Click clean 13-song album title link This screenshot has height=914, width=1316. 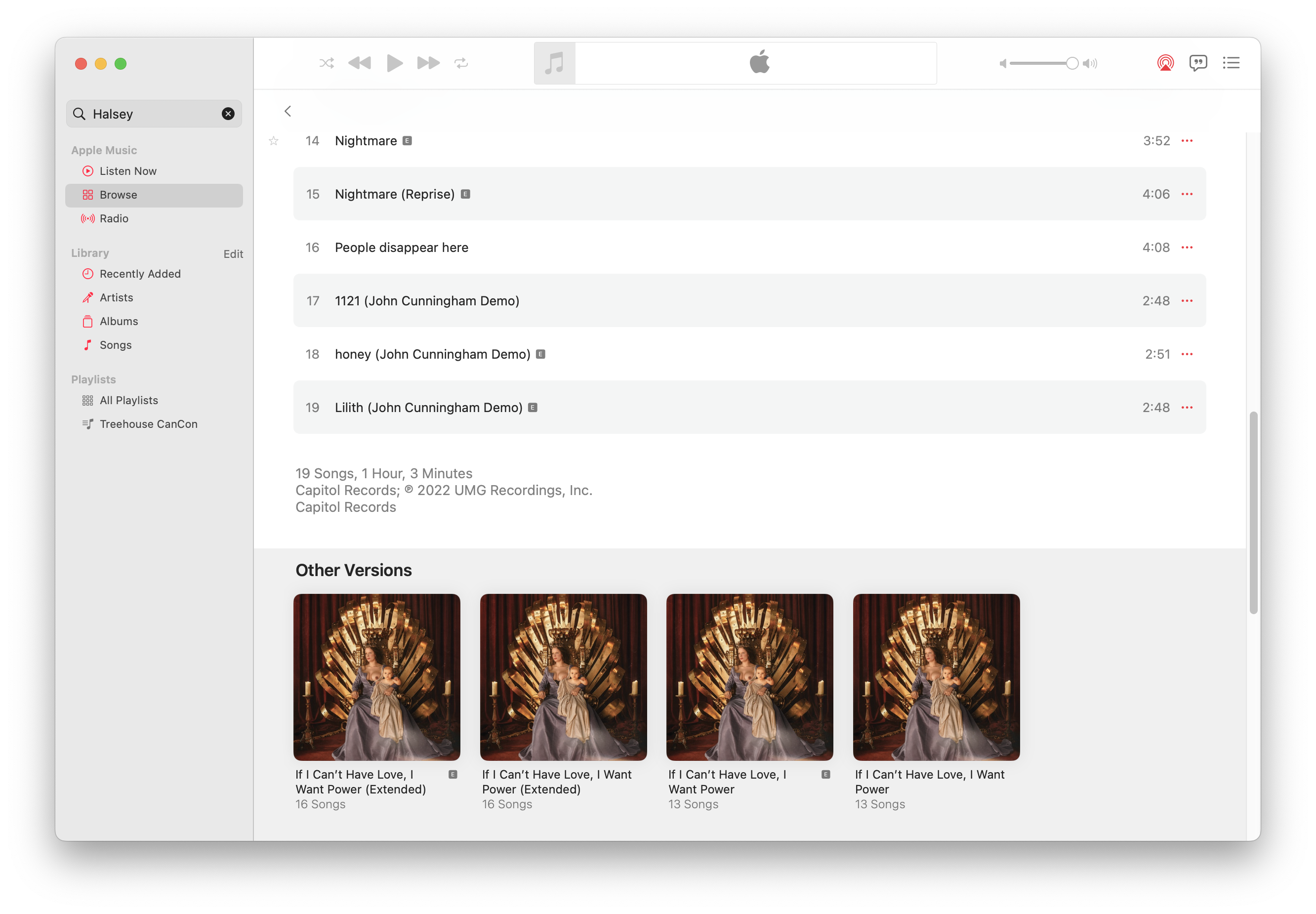coord(929,782)
